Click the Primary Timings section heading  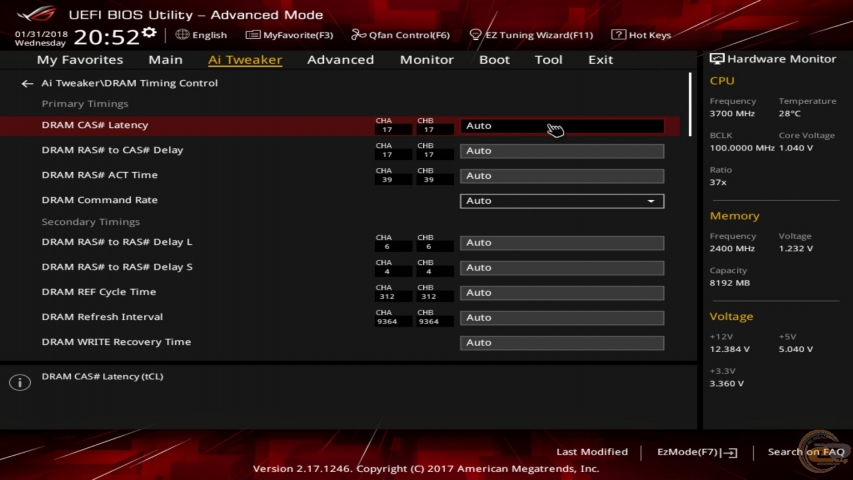coord(85,103)
